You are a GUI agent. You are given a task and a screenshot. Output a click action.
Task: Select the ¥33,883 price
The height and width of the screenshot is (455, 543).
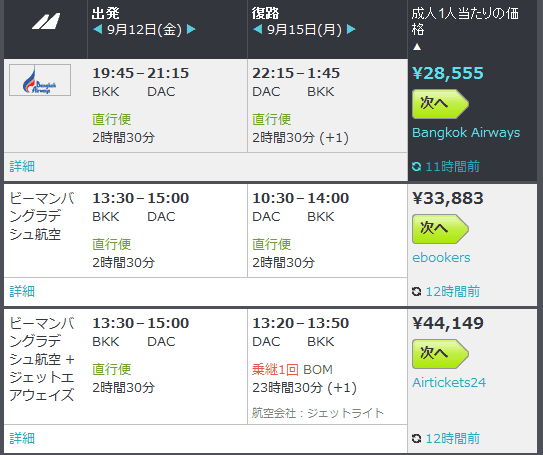click(448, 198)
